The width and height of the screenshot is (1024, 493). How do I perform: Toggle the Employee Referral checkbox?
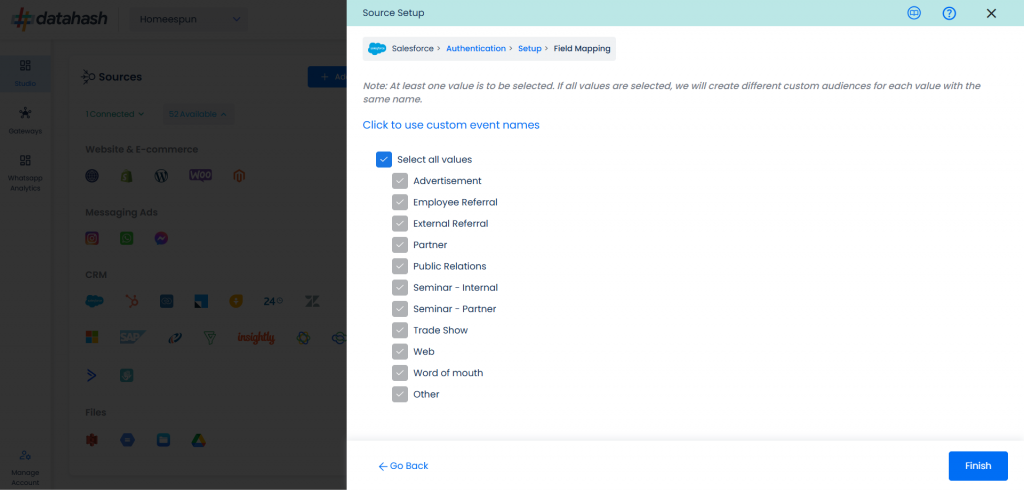pyautogui.click(x=400, y=202)
